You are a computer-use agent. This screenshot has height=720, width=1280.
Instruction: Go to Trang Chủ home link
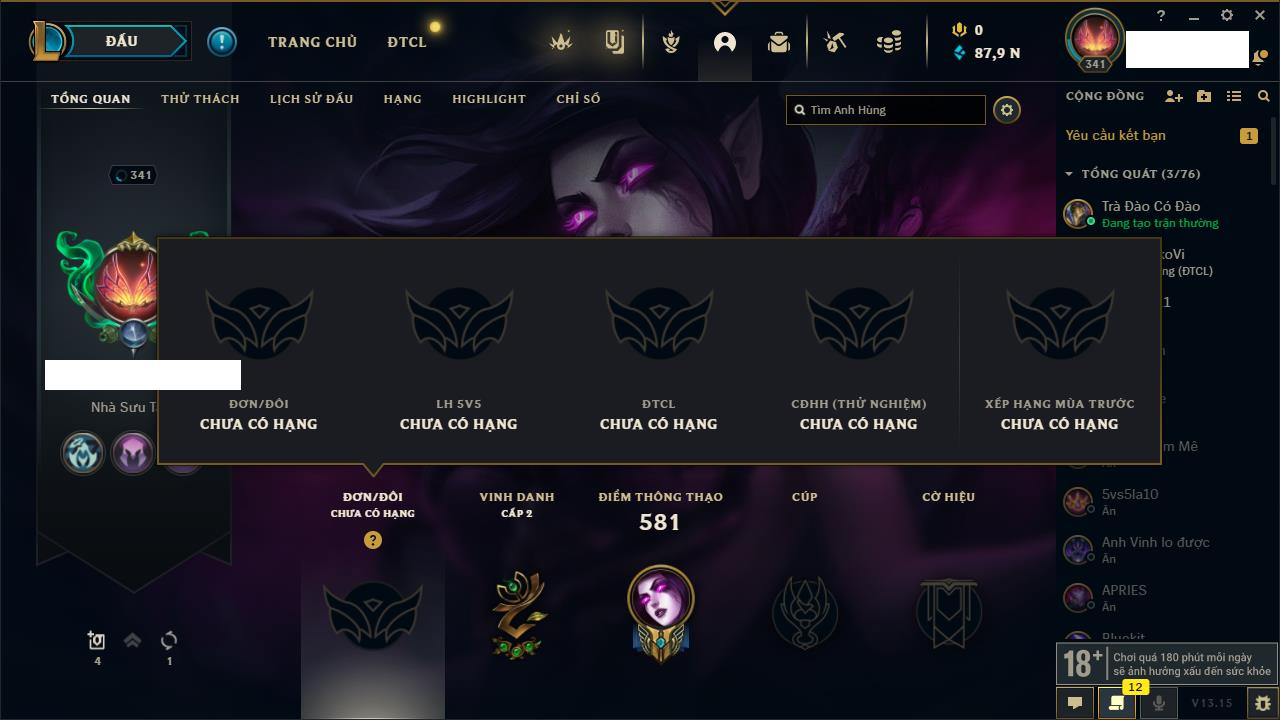312,42
